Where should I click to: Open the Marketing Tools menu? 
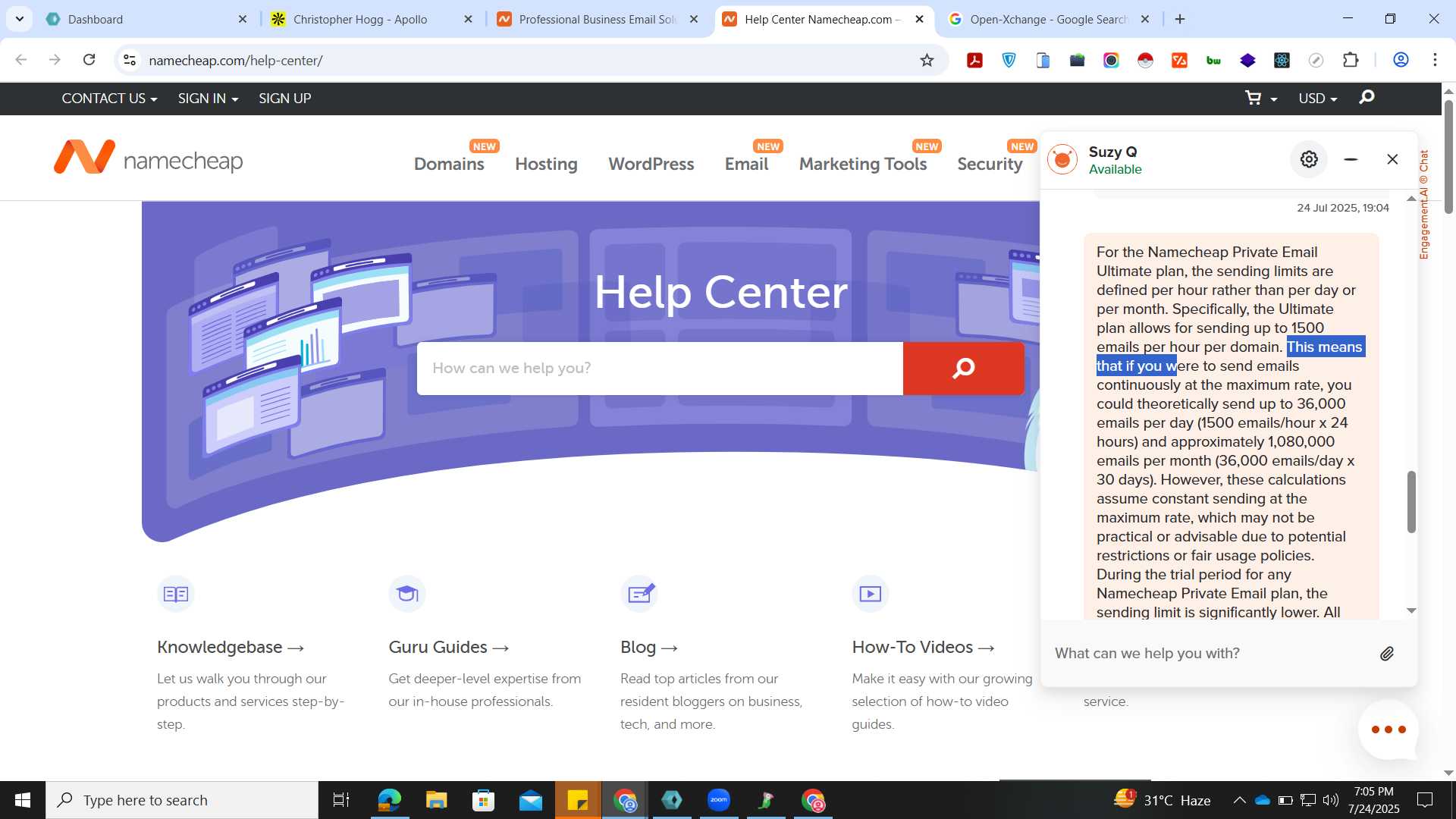point(863,164)
